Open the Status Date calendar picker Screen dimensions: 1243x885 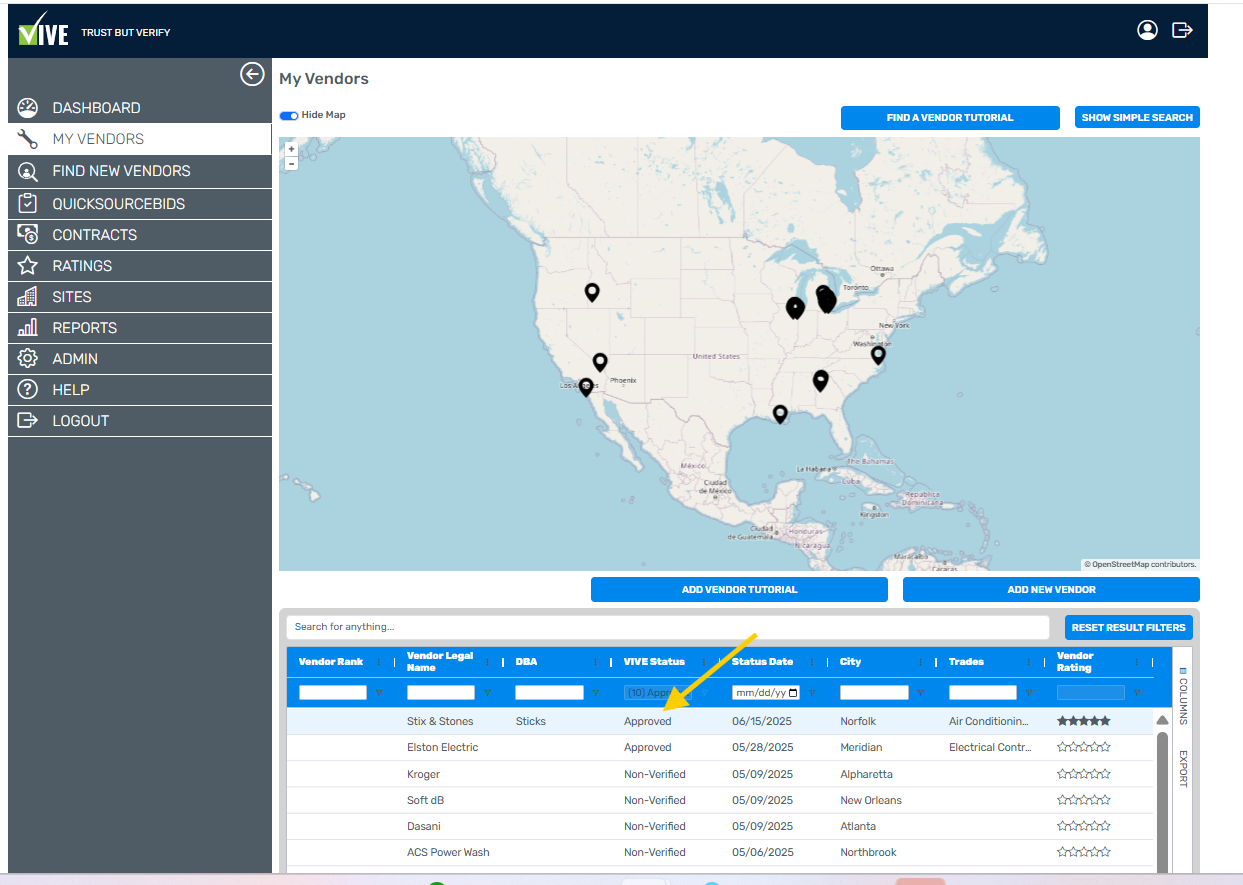coord(793,692)
